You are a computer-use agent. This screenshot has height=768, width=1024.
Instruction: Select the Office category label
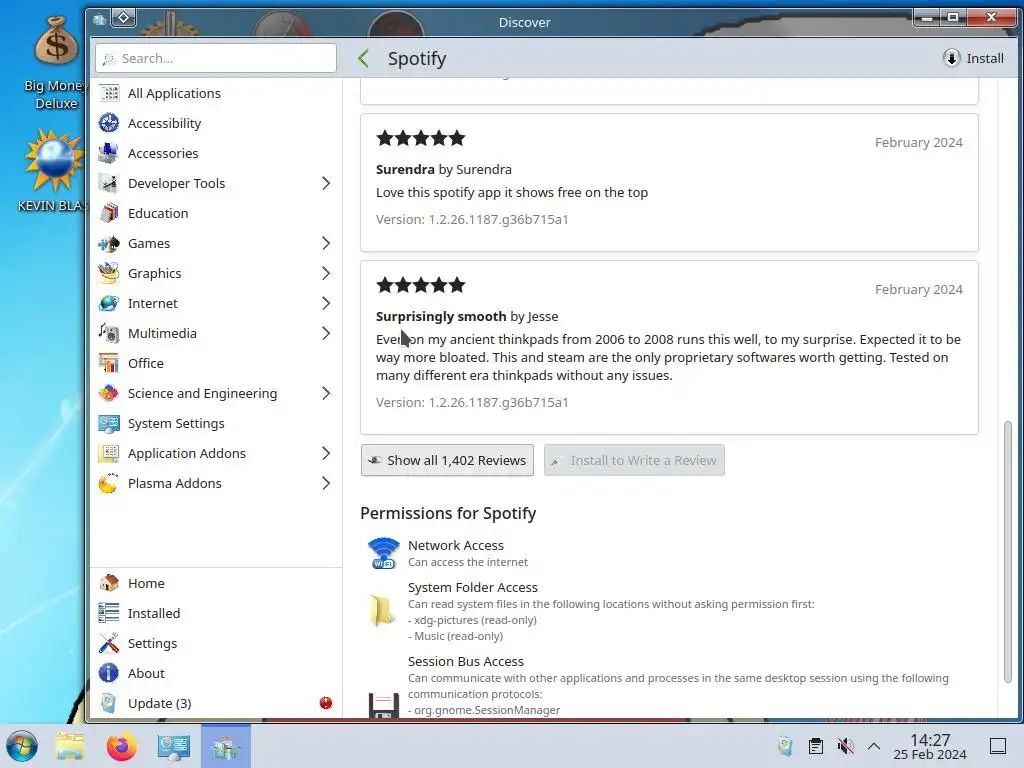pyautogui.click(x=146, y=364)
